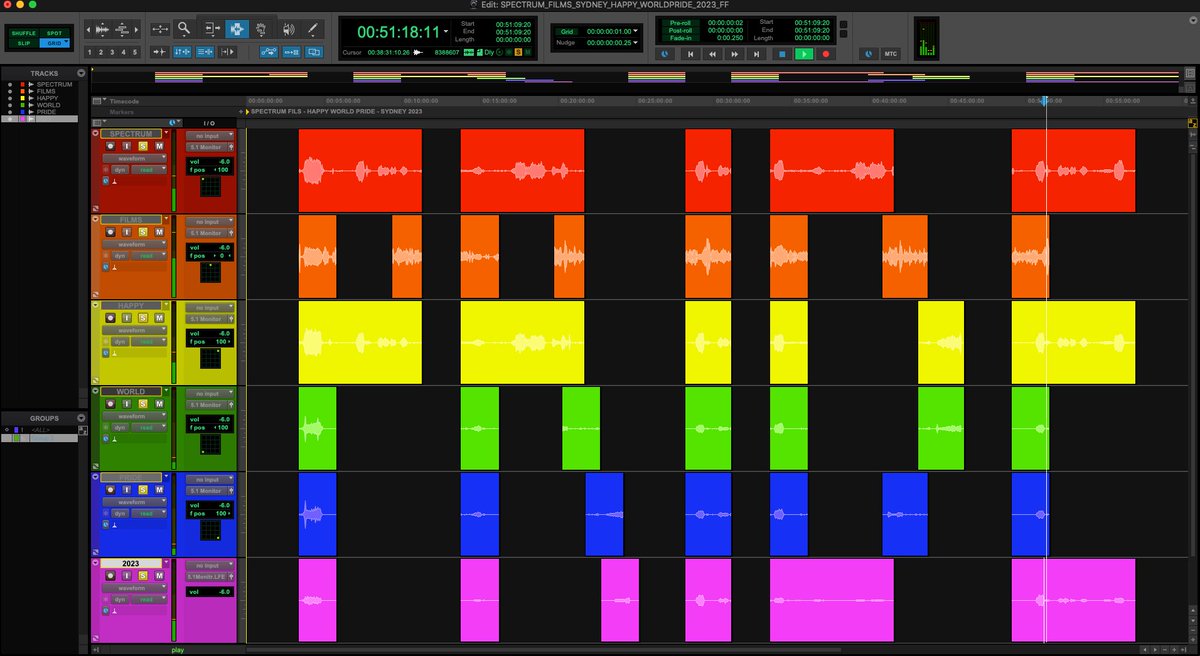This screenshot has height=656, width=1200.
Task: Toggle Tab to Transients button
Action: coord(159,52)
